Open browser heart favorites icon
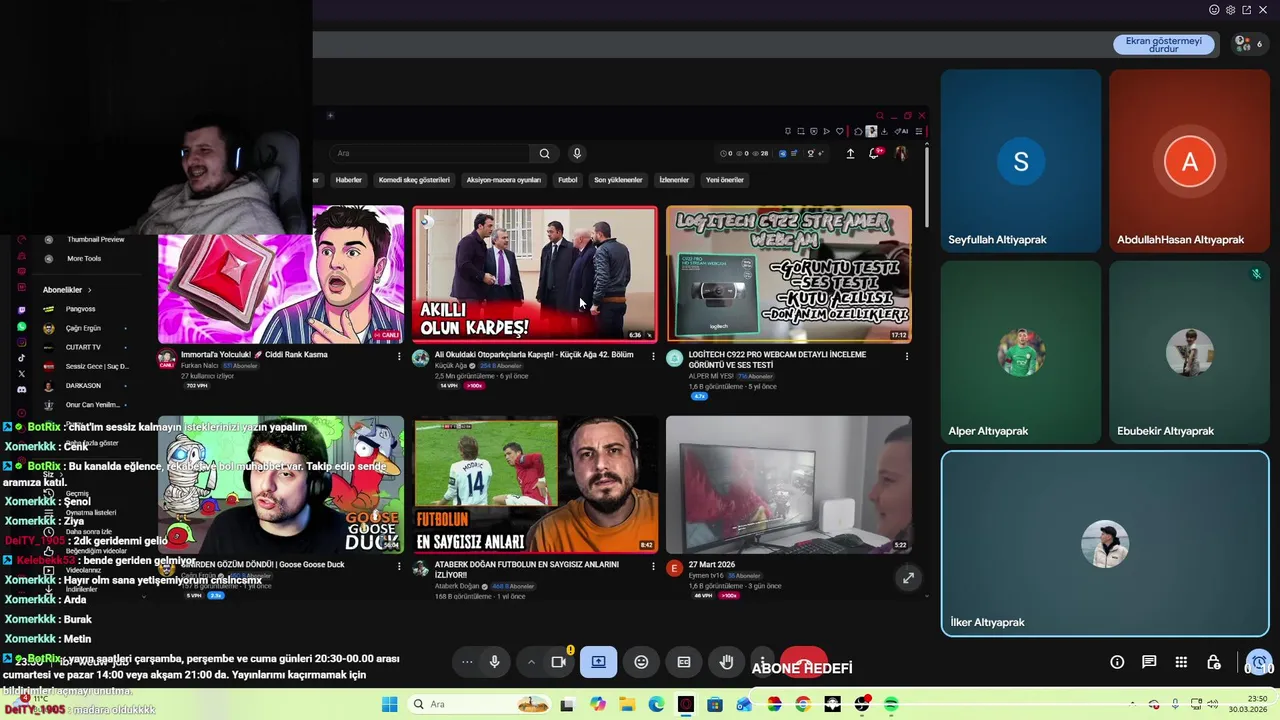Viewport: 1280px width, 720px height. 839,131
